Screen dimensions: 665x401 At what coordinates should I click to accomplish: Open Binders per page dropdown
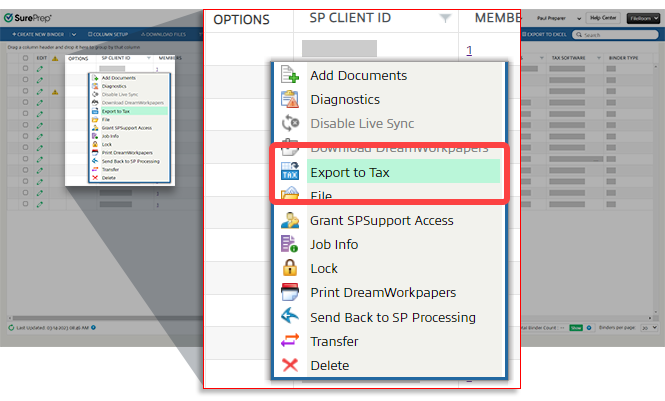(649, 328)
